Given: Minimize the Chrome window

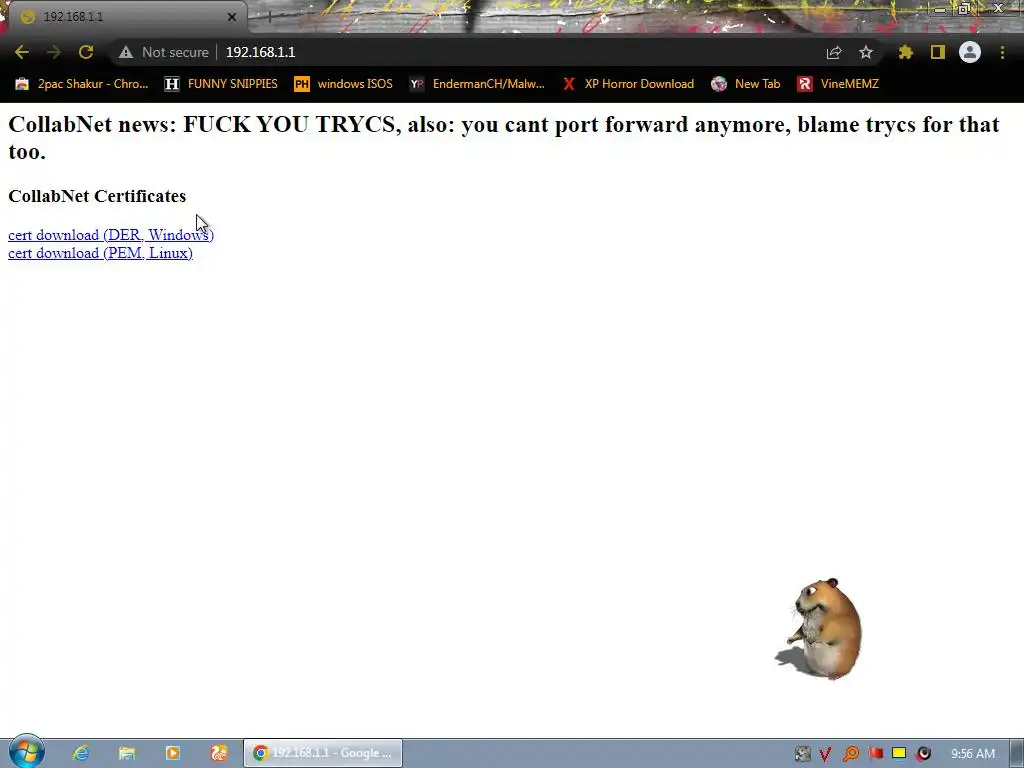Looking at the screenshot, I should (x=939, y=8).
